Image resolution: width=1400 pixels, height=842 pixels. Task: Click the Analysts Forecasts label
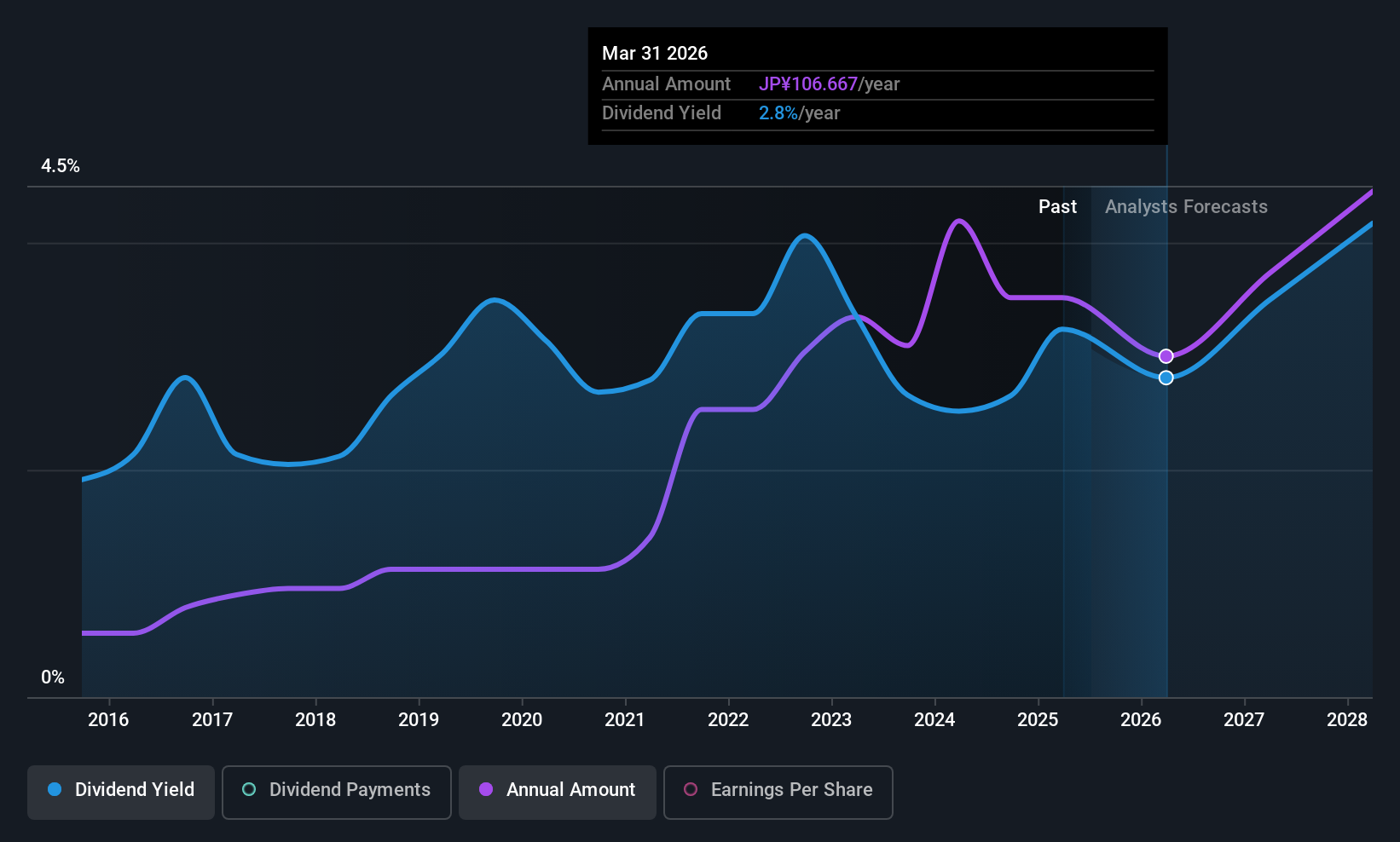(x=1186, y=207)
